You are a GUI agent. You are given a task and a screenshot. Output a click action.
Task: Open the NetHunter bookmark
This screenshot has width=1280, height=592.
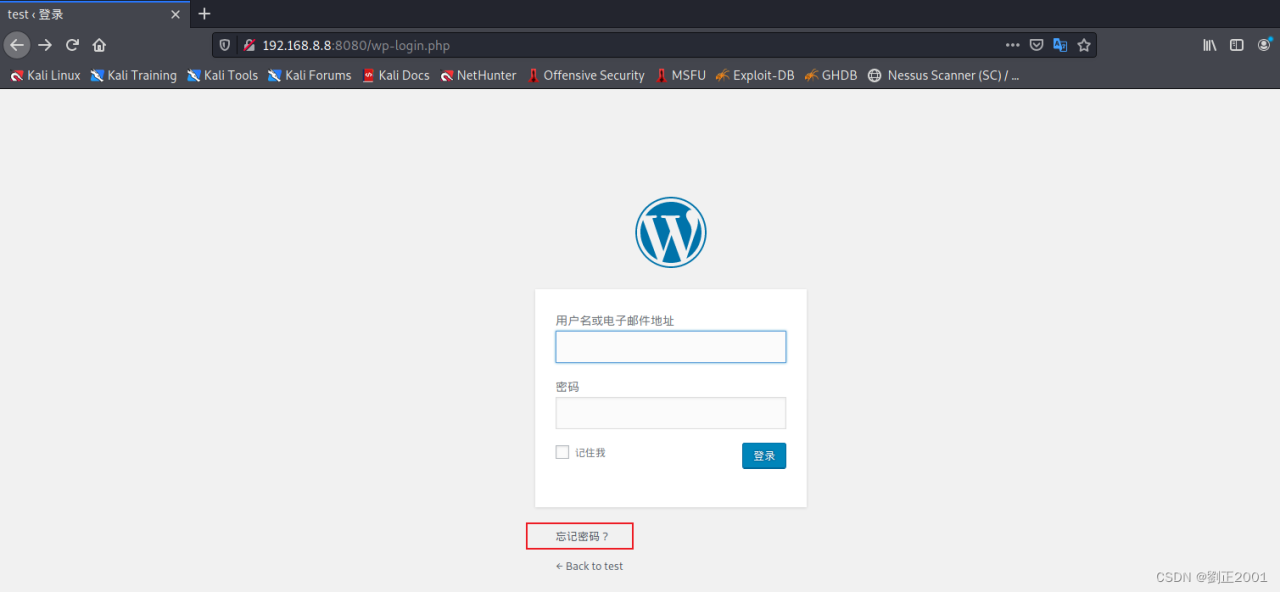pos(478,75)
